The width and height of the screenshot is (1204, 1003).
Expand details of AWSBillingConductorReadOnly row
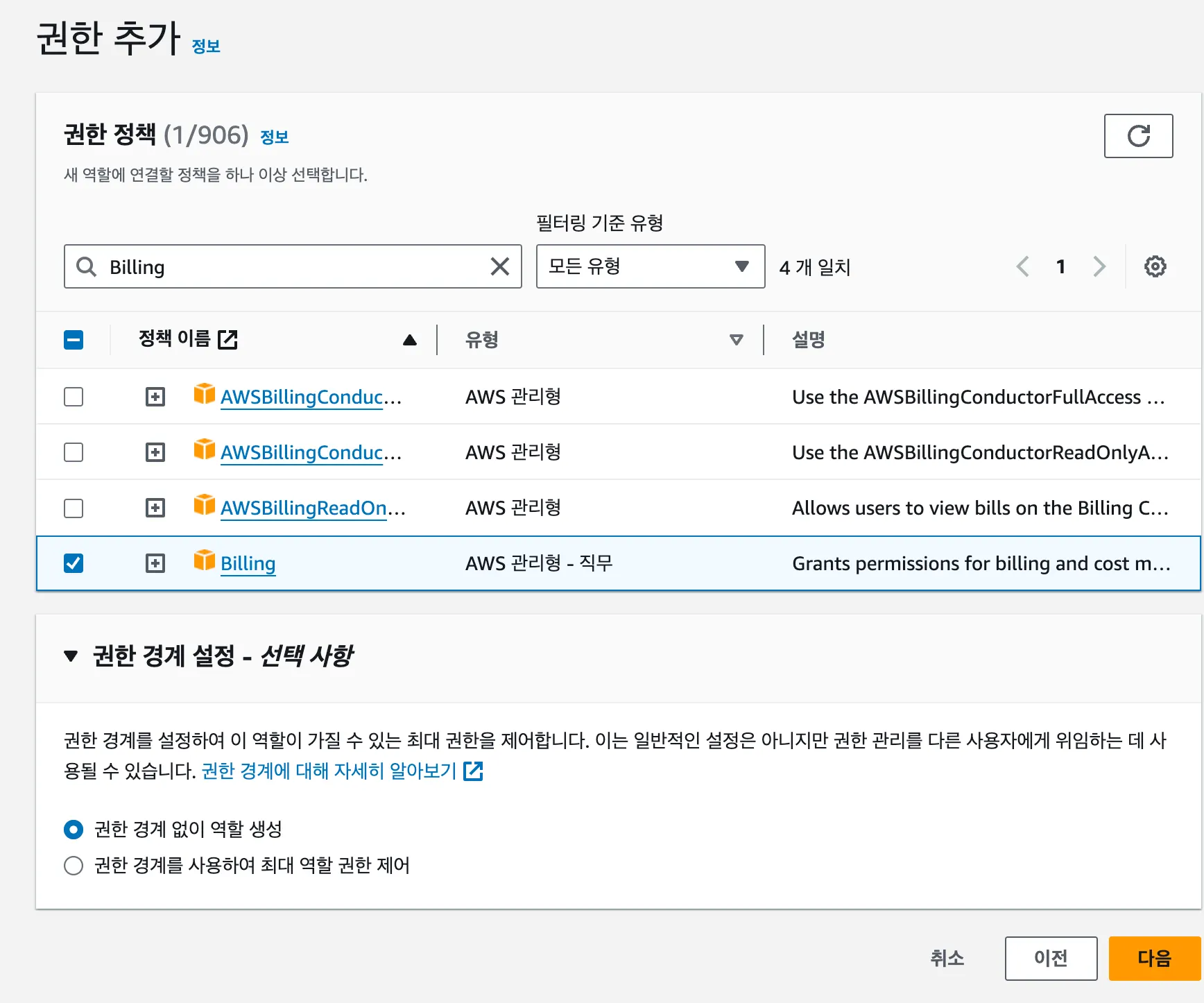[155, 452]
